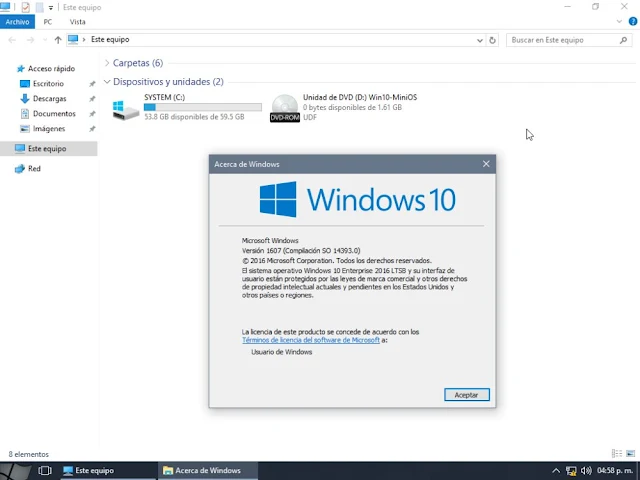Click the Este equipo breadcrumb in address bar

pos(110,39)
